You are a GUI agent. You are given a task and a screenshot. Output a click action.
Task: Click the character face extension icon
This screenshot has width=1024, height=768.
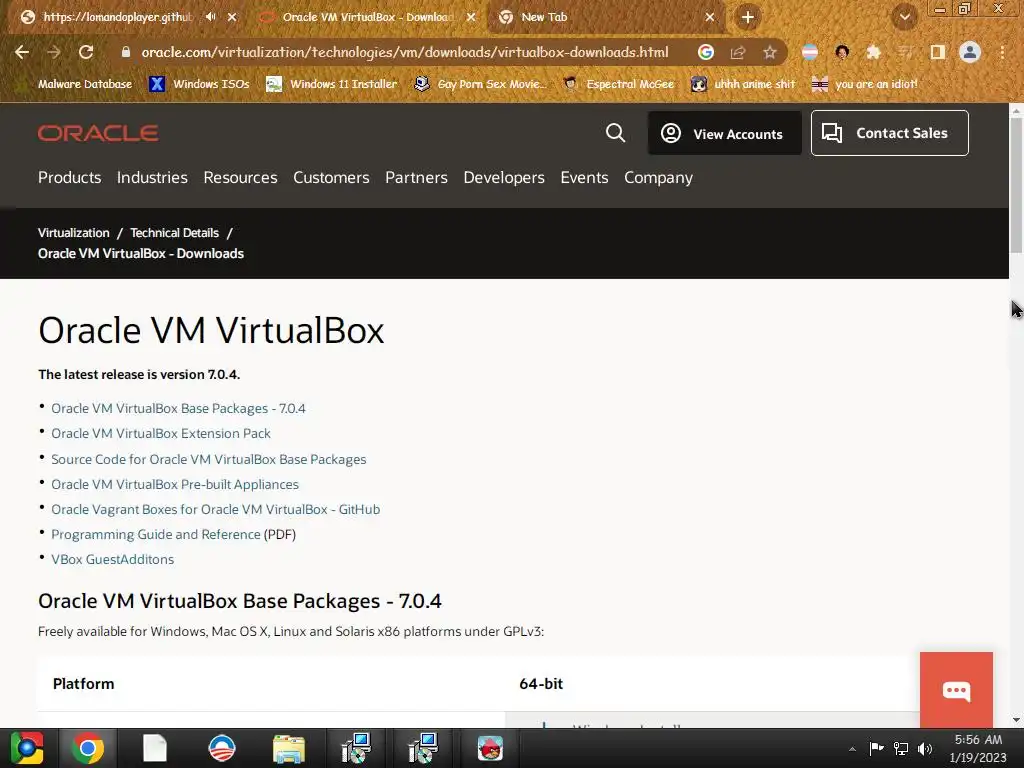click(x=842, y=52)
